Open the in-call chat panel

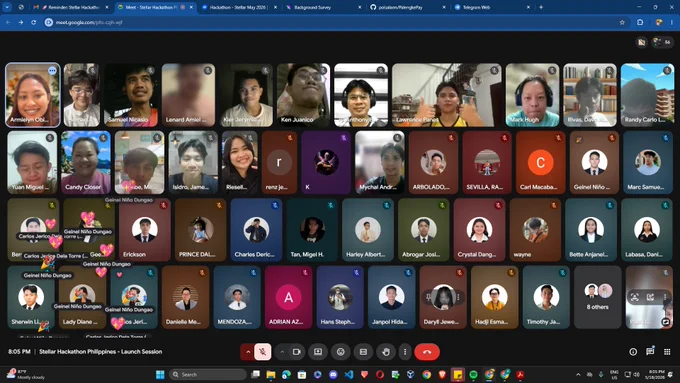point(650,352)
